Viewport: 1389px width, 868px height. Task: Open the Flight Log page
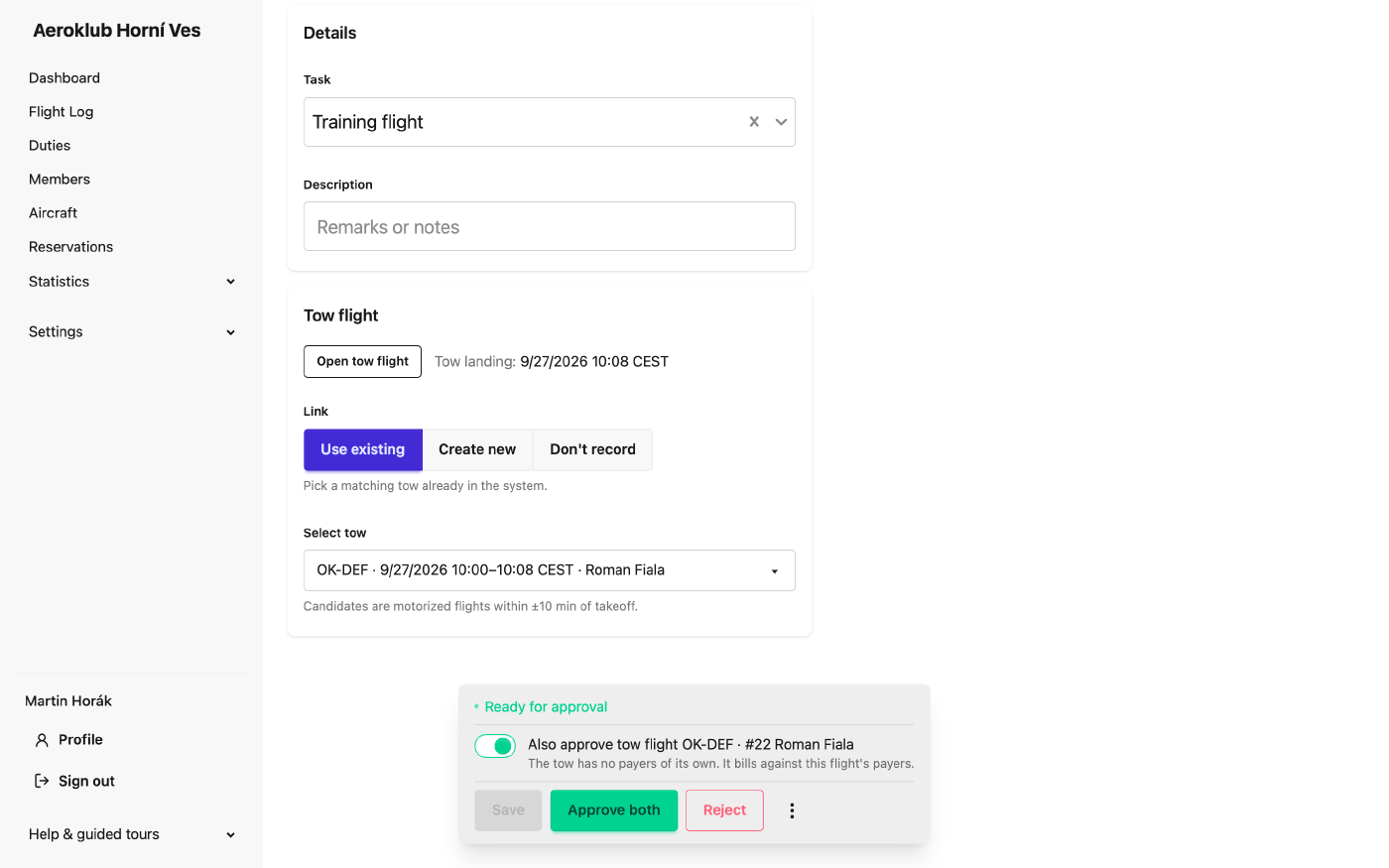(62, 112)
